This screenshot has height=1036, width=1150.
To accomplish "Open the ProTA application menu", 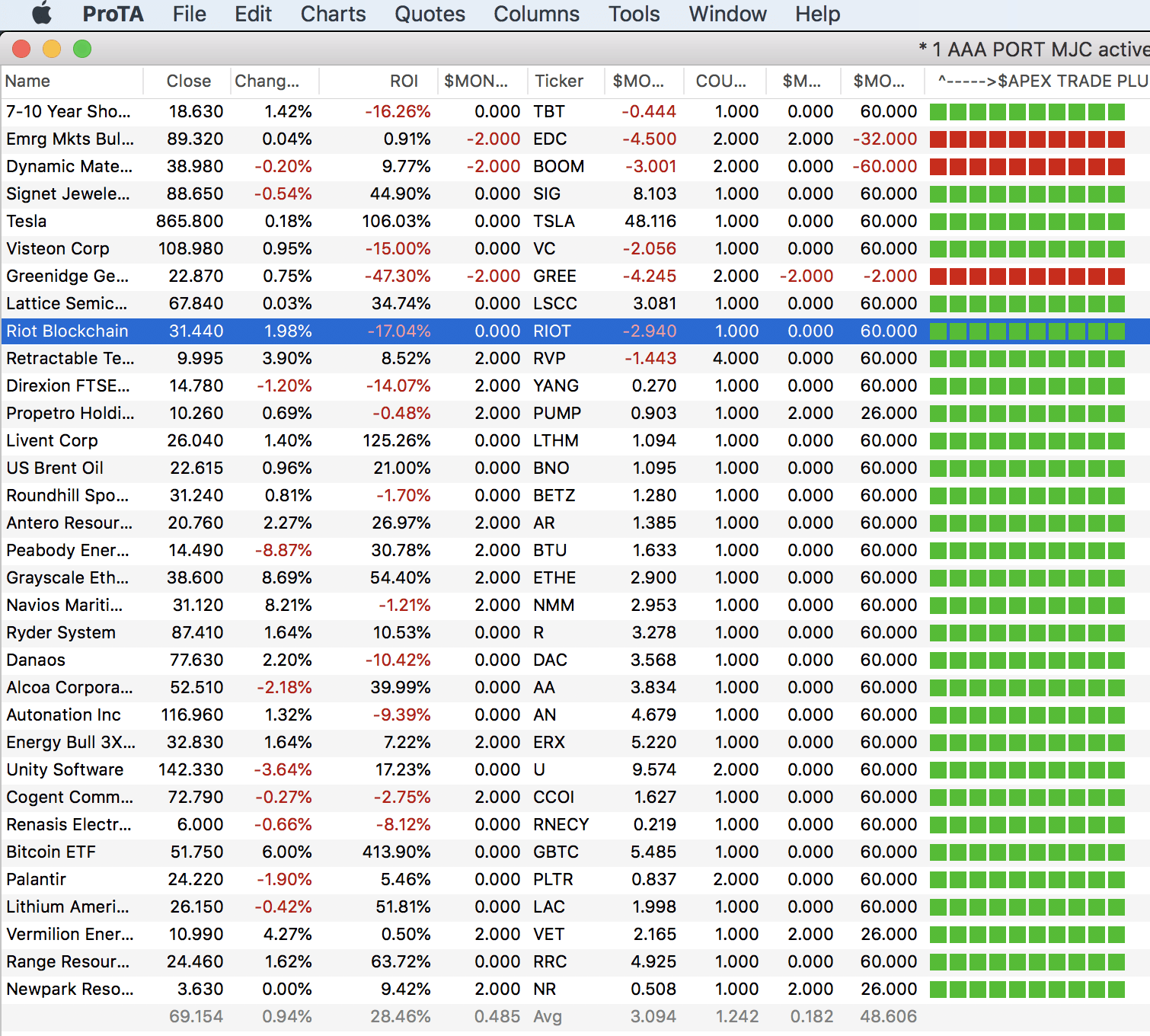I will click(113, 14).
